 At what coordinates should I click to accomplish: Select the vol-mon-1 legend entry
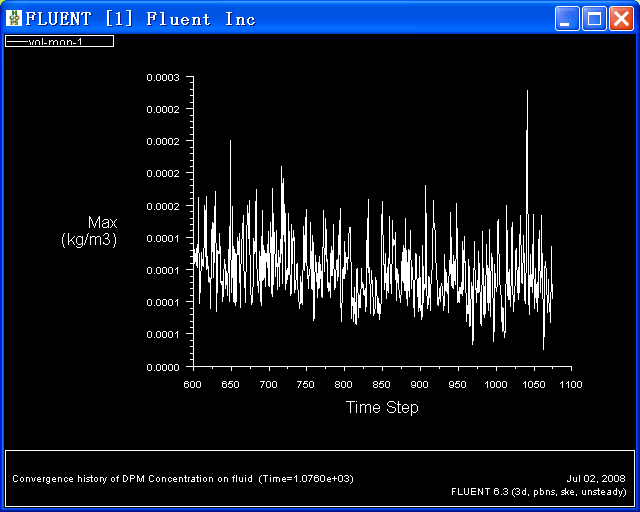click(x=59, y=41)
